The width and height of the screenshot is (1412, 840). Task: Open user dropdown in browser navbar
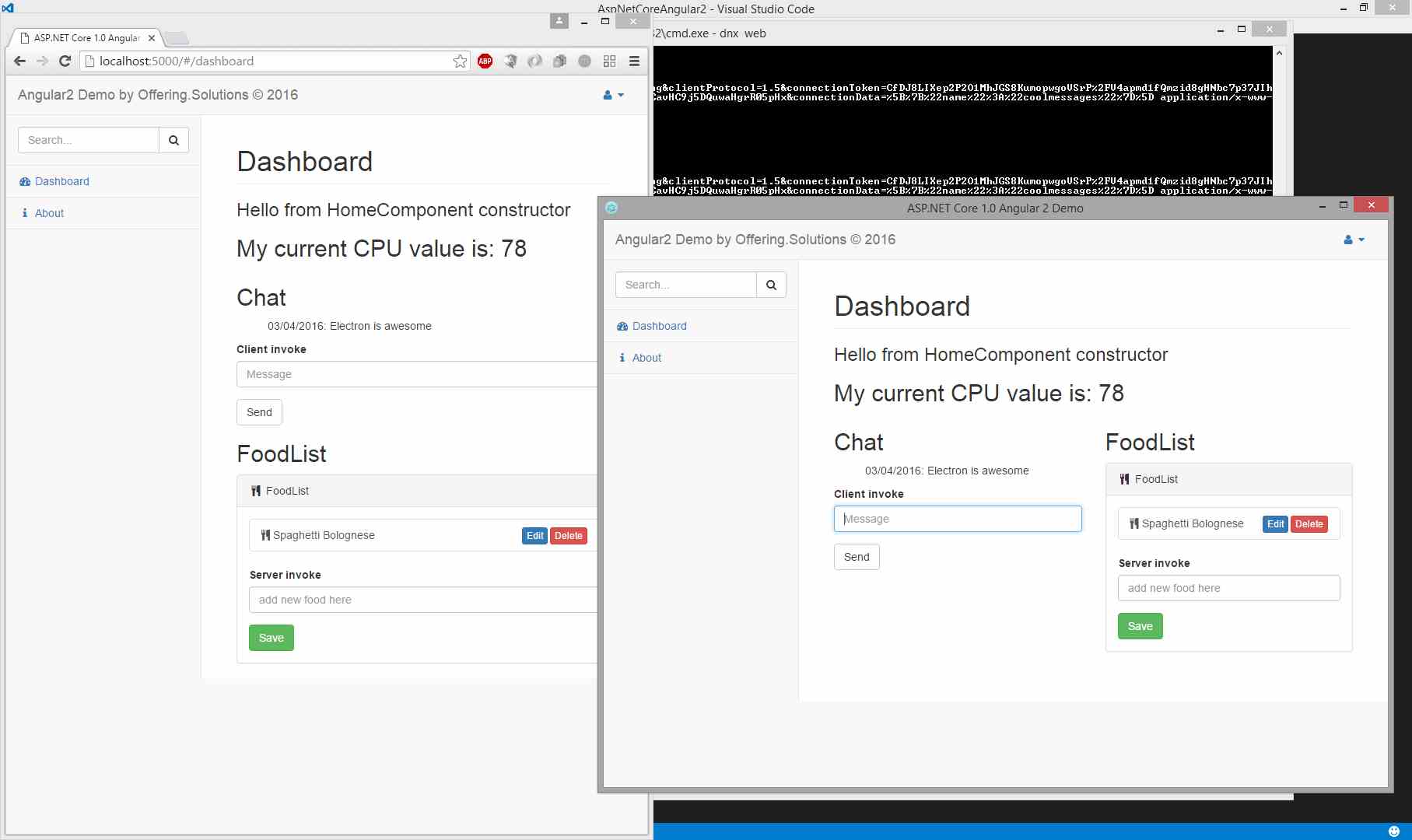point(614,95)
